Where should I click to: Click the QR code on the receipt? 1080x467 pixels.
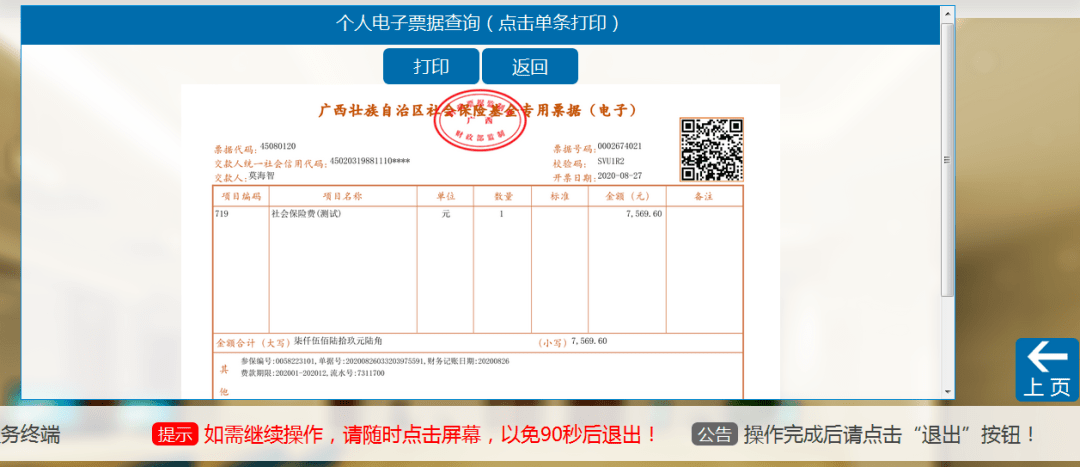tap(712, 149)
